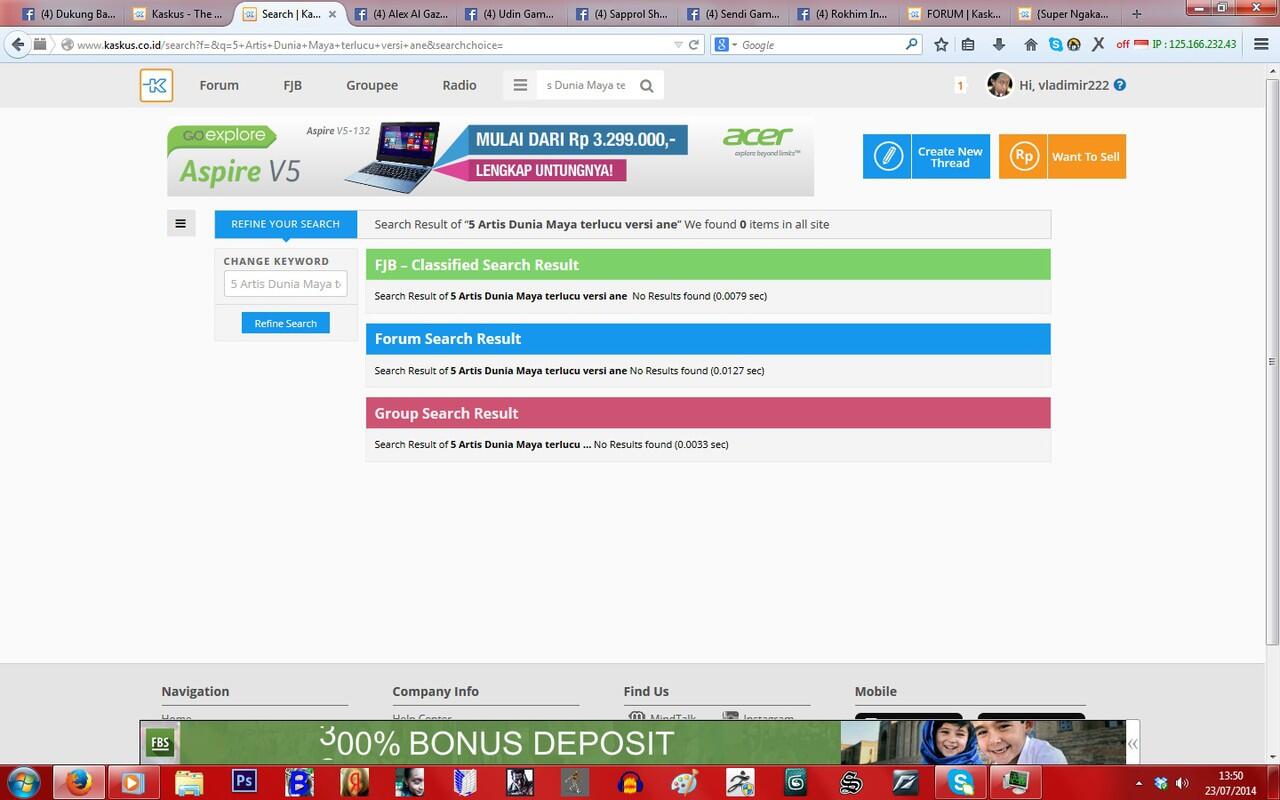Screen dimensions: 1280x800
Task: Open the Google search engine dropdown
Action: [727, 45]
